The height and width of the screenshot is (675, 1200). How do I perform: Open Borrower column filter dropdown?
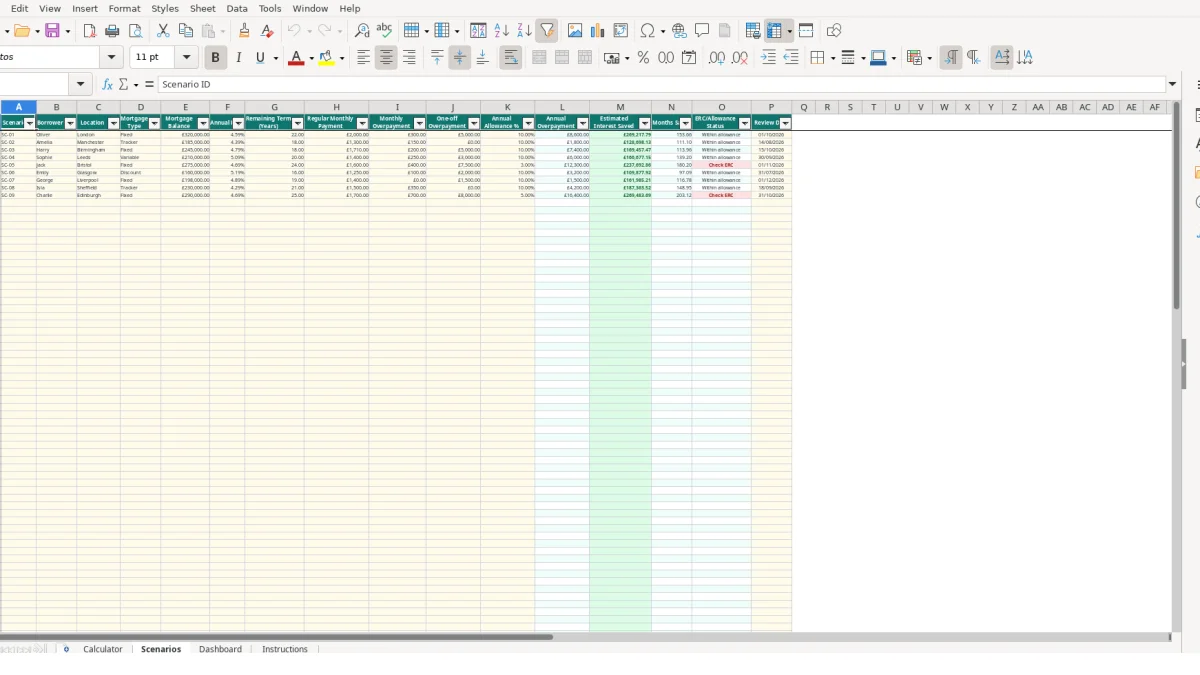click(x=70, y=123)
